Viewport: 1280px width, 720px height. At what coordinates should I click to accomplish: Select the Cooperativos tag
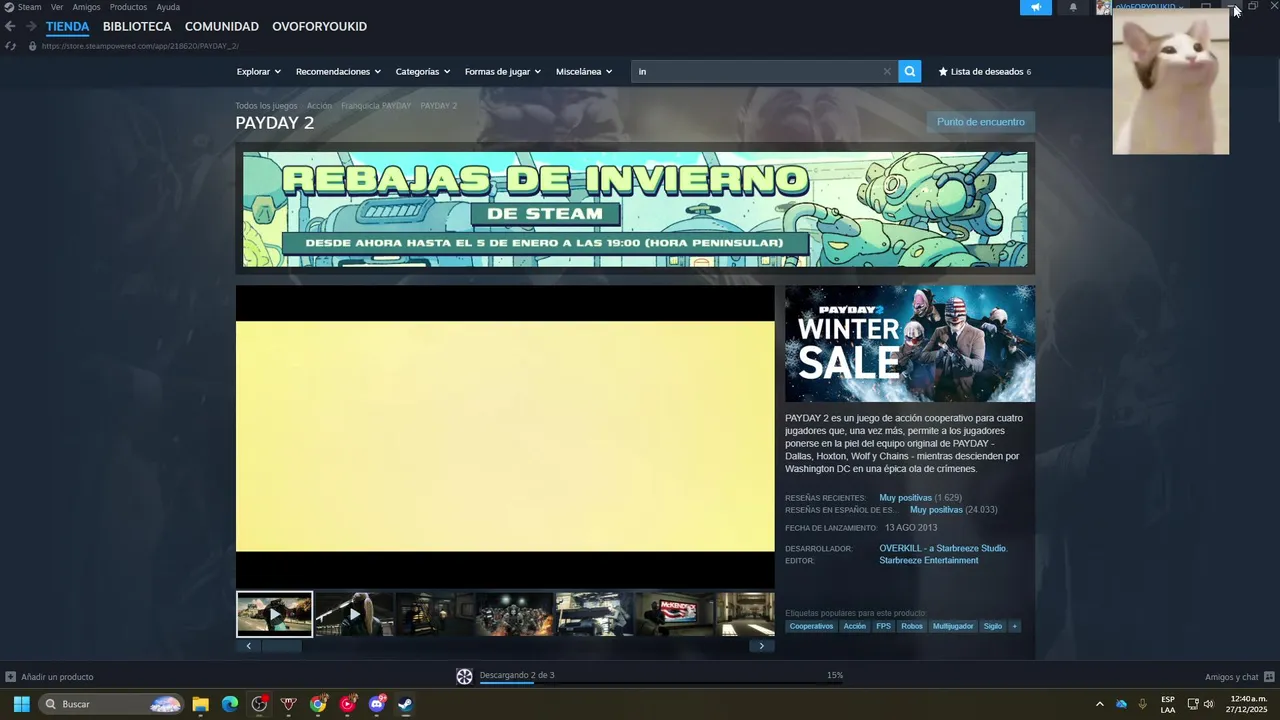point(811,626)
